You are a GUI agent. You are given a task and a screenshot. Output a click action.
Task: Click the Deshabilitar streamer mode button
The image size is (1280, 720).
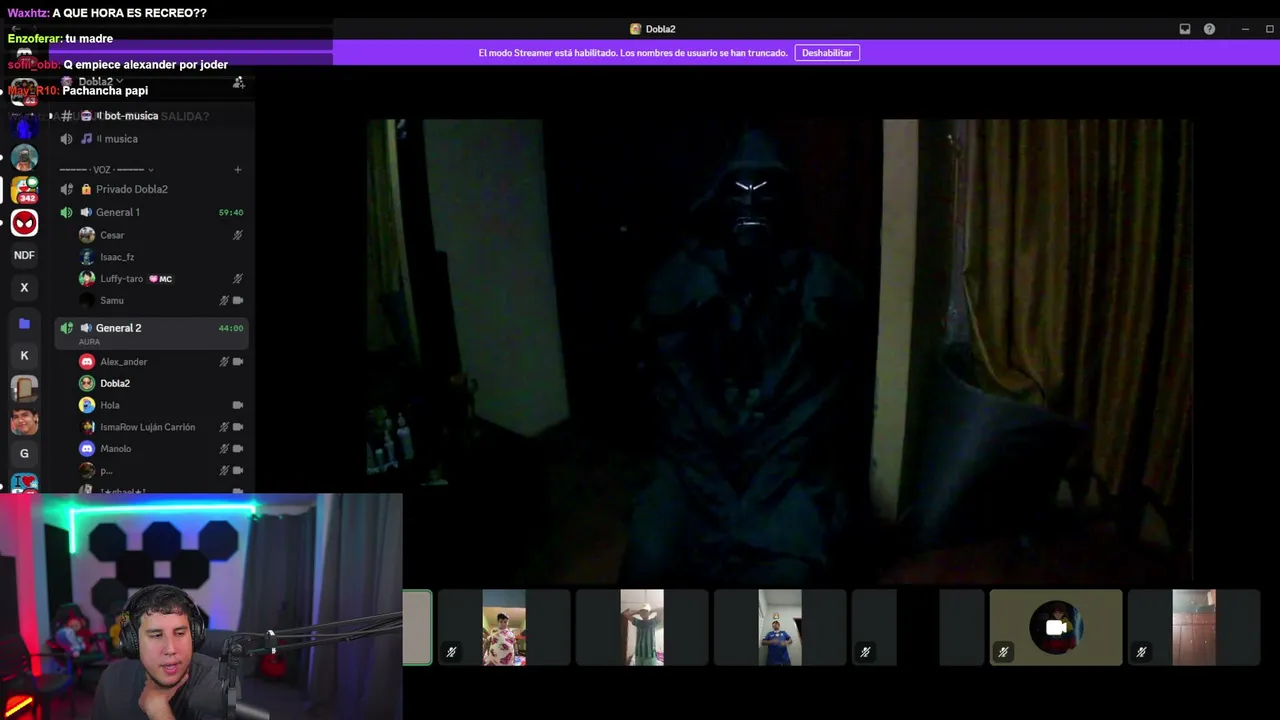(827, 53)
